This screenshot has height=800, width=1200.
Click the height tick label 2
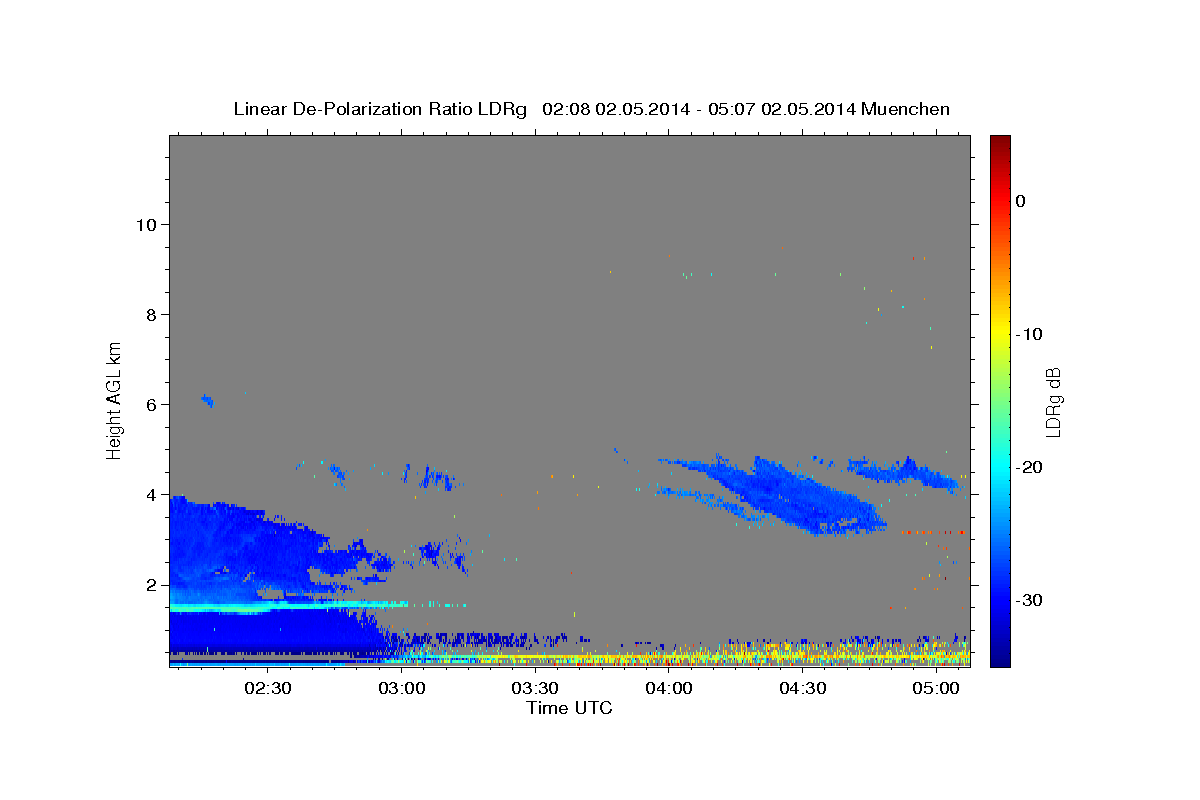[x=150, y=584]
